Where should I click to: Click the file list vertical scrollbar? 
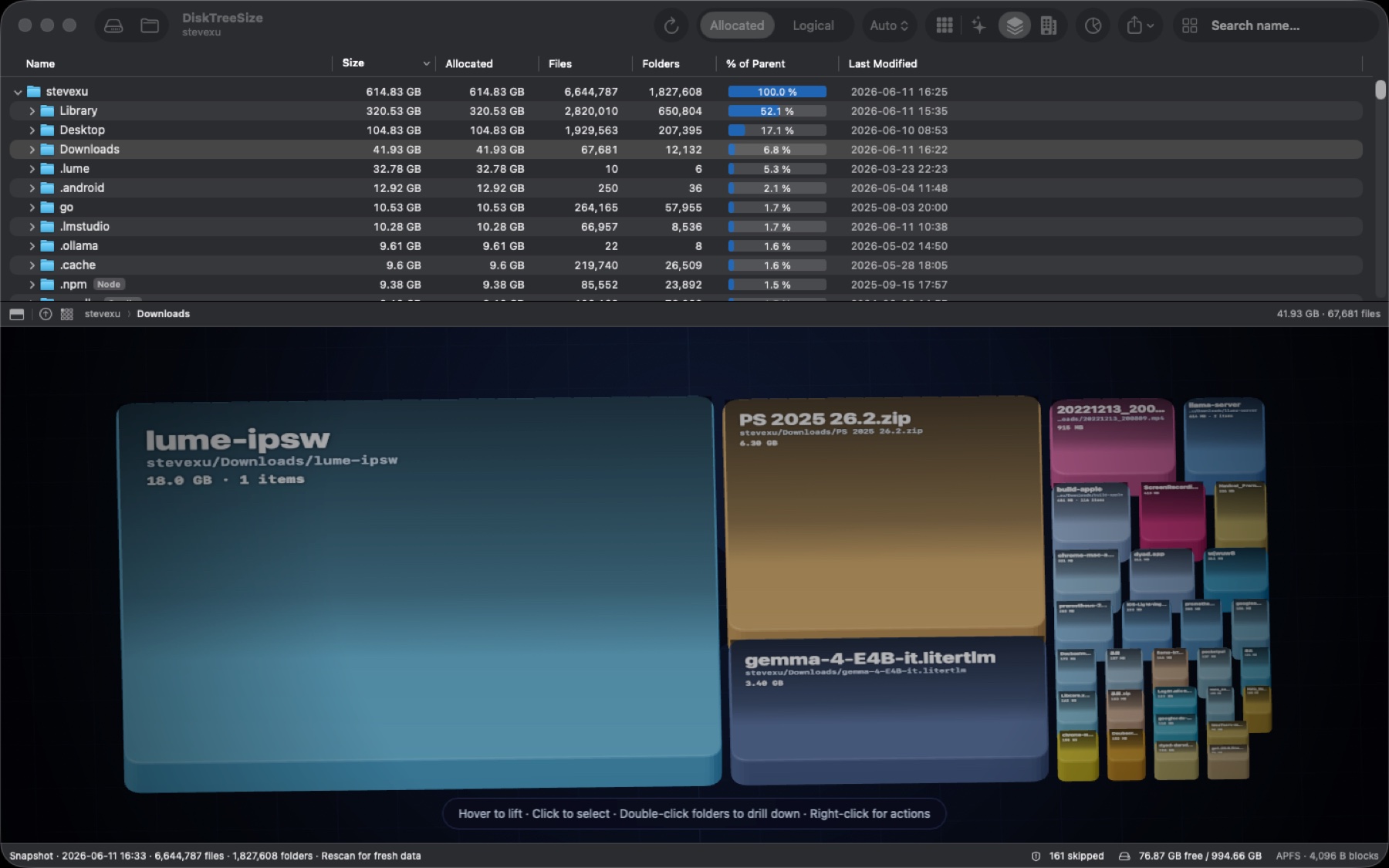pyautogui.click(x=1381, y=90)
